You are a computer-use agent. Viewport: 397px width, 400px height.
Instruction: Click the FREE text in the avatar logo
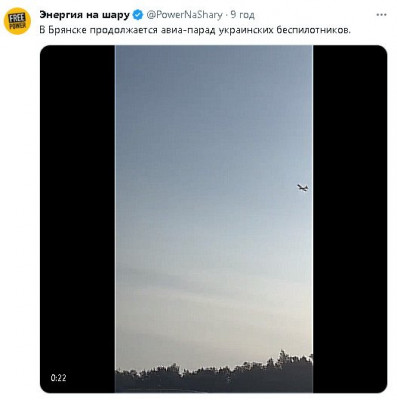[x=17, y=18]
